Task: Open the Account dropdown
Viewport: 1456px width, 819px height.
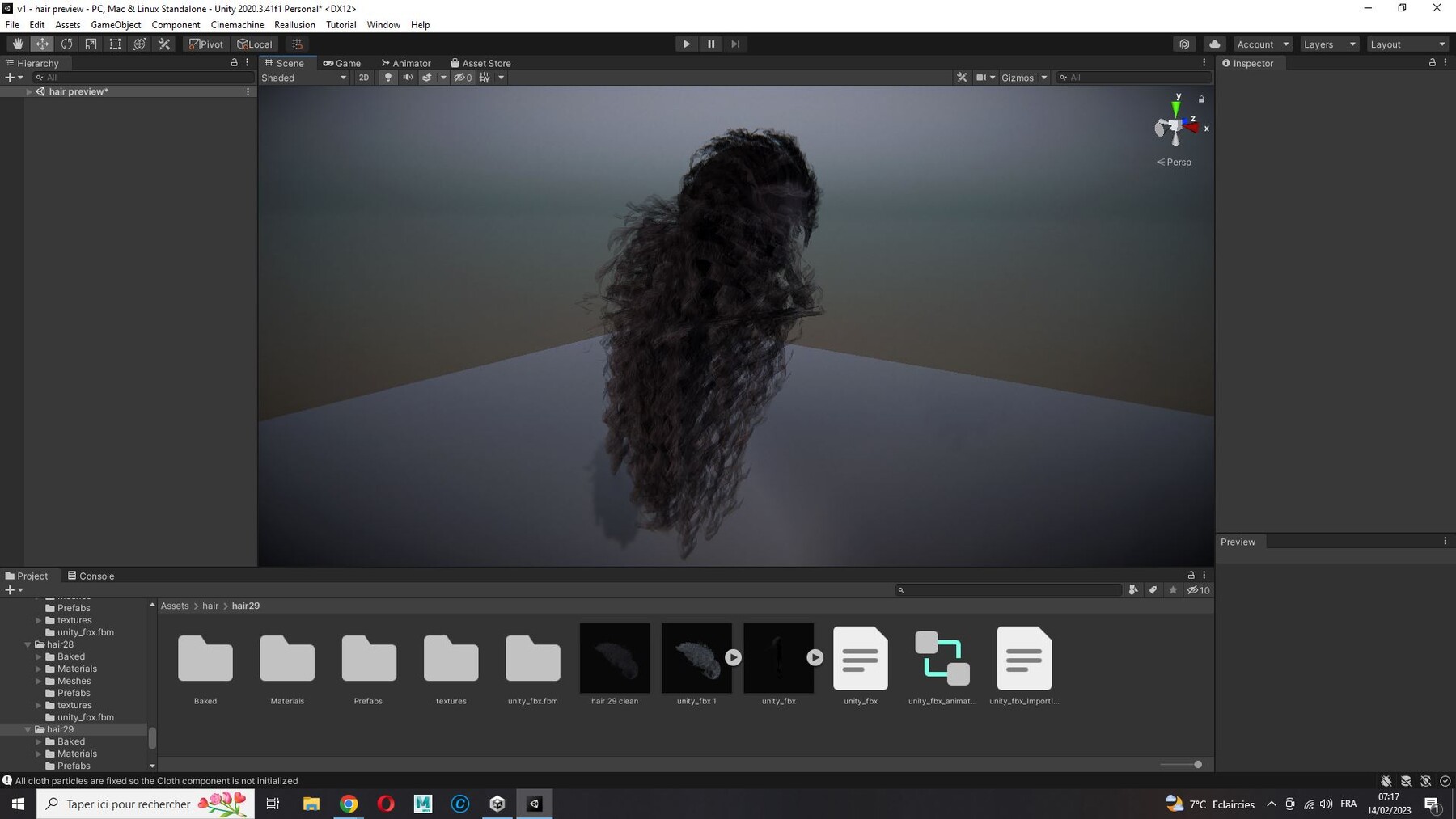Action: pos(1263,44)
